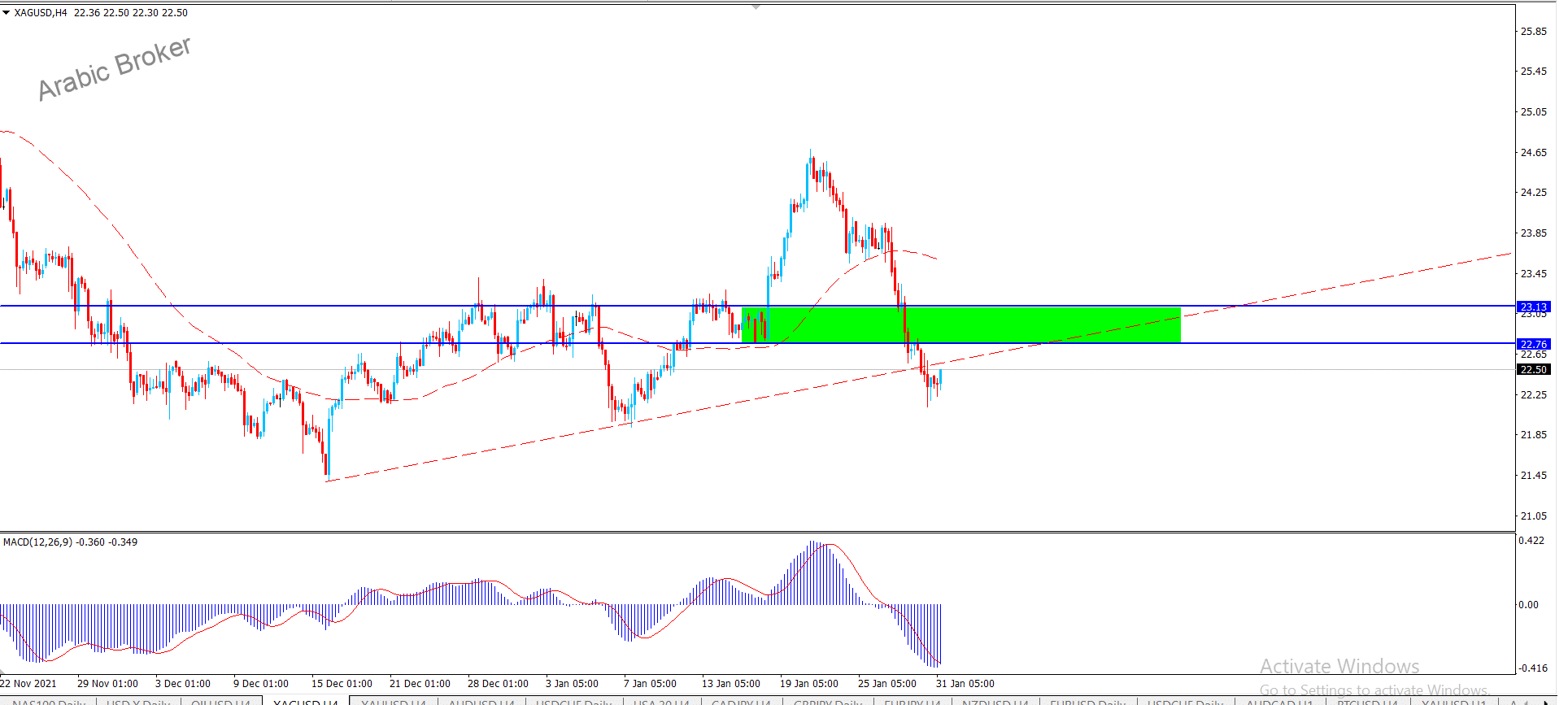The image size is (1568, 705).
Task: Open the XAUUSD H4 chart tab
Action: (394, 701)
